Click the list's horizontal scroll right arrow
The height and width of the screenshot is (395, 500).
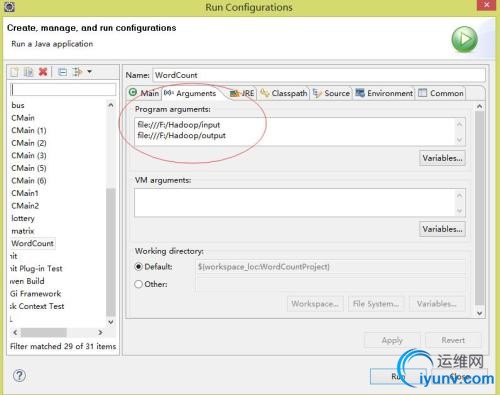coord(100,332)
